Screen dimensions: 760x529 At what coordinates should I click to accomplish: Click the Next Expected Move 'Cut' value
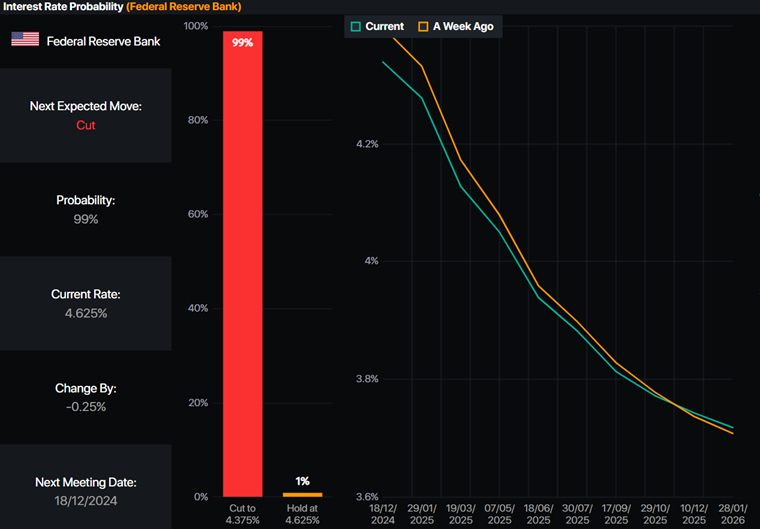pyautogui.click(x=85, y=125)
